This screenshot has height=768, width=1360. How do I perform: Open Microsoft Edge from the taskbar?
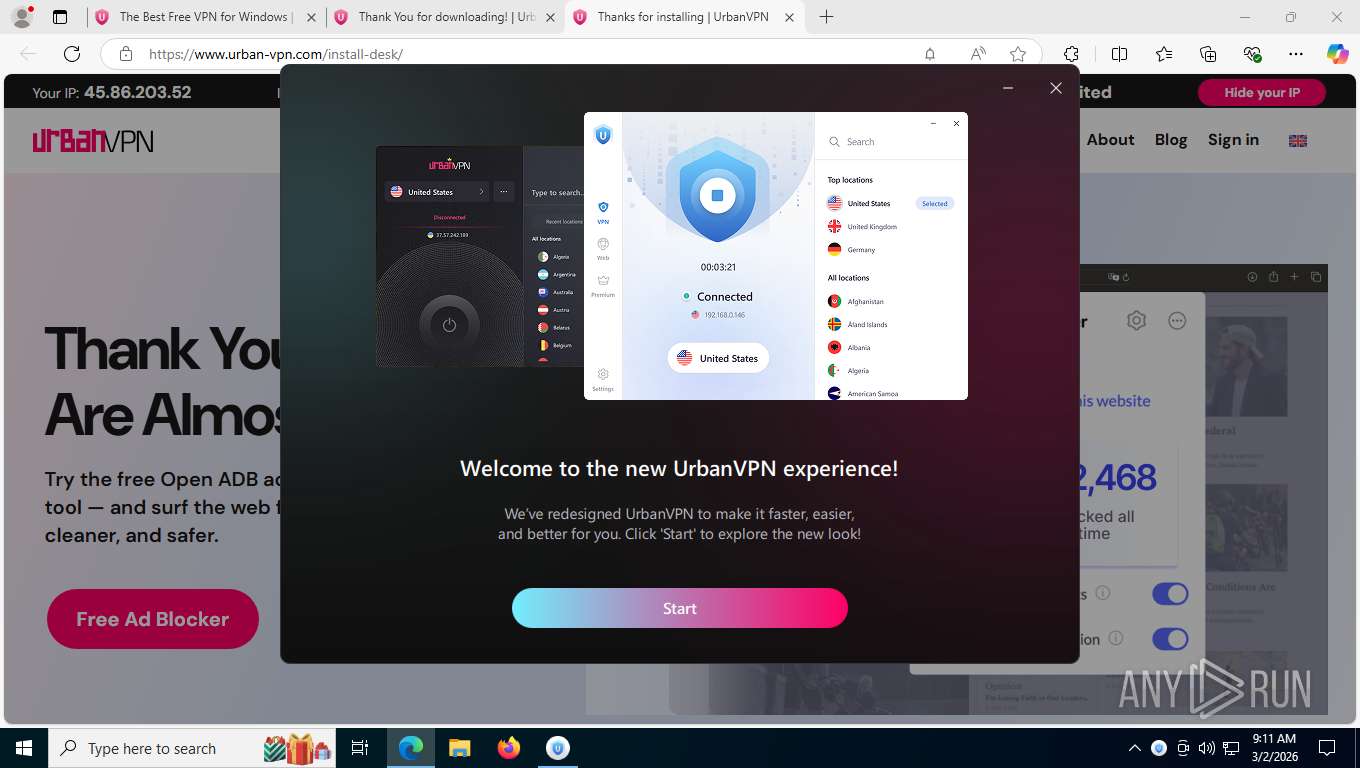(x=411, y=748)
